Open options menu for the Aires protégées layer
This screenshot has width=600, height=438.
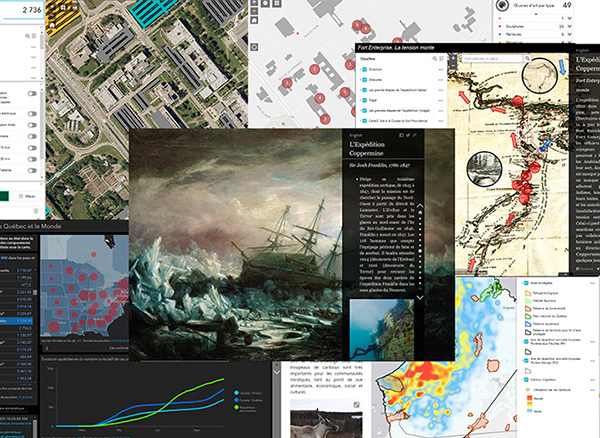593,283
